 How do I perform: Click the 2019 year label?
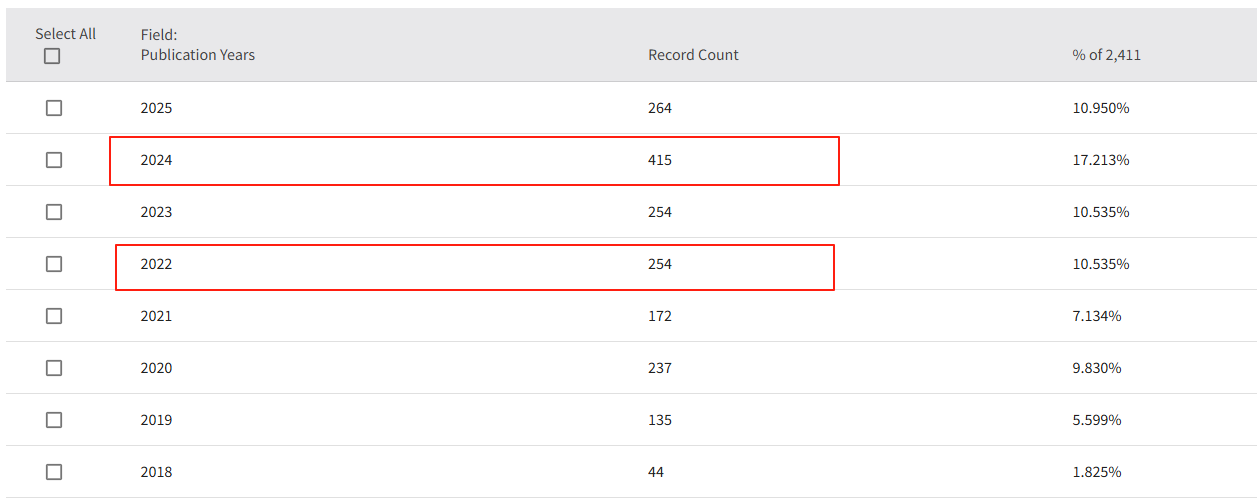pyautogui.click(x=156, y=420)
